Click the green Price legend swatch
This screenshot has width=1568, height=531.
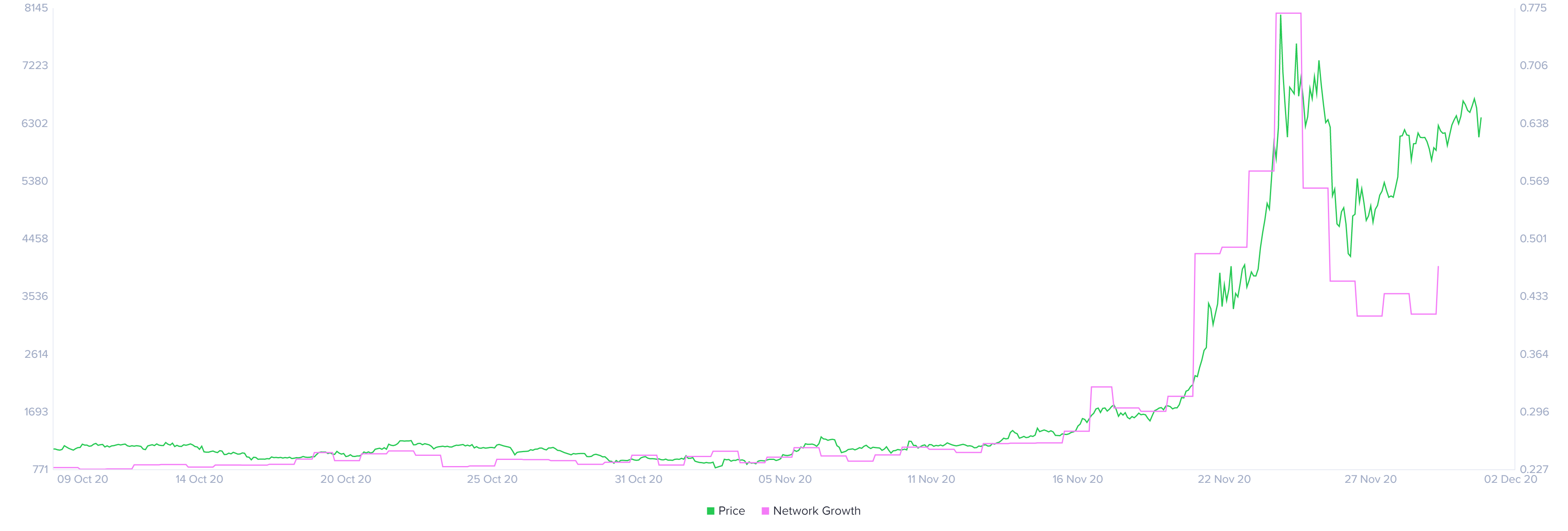710,511
